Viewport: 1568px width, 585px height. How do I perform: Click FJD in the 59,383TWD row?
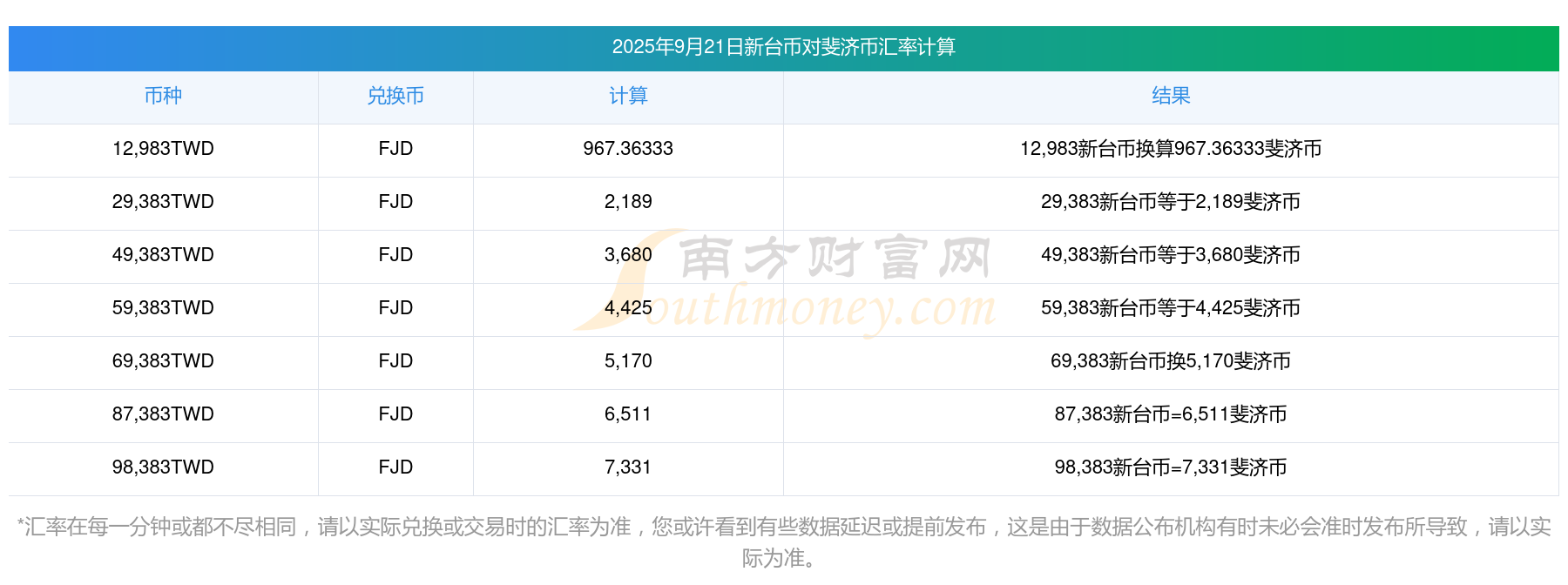coord(395,308)
